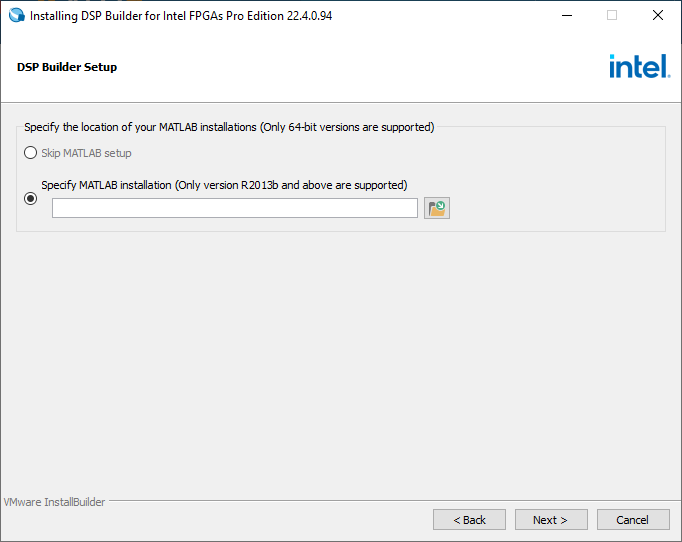Select the Skip MATLAB setup radio button
Image resolution: width=682 pixels, height=542 pixels.
pyautogui.click(x=31, y=153)
